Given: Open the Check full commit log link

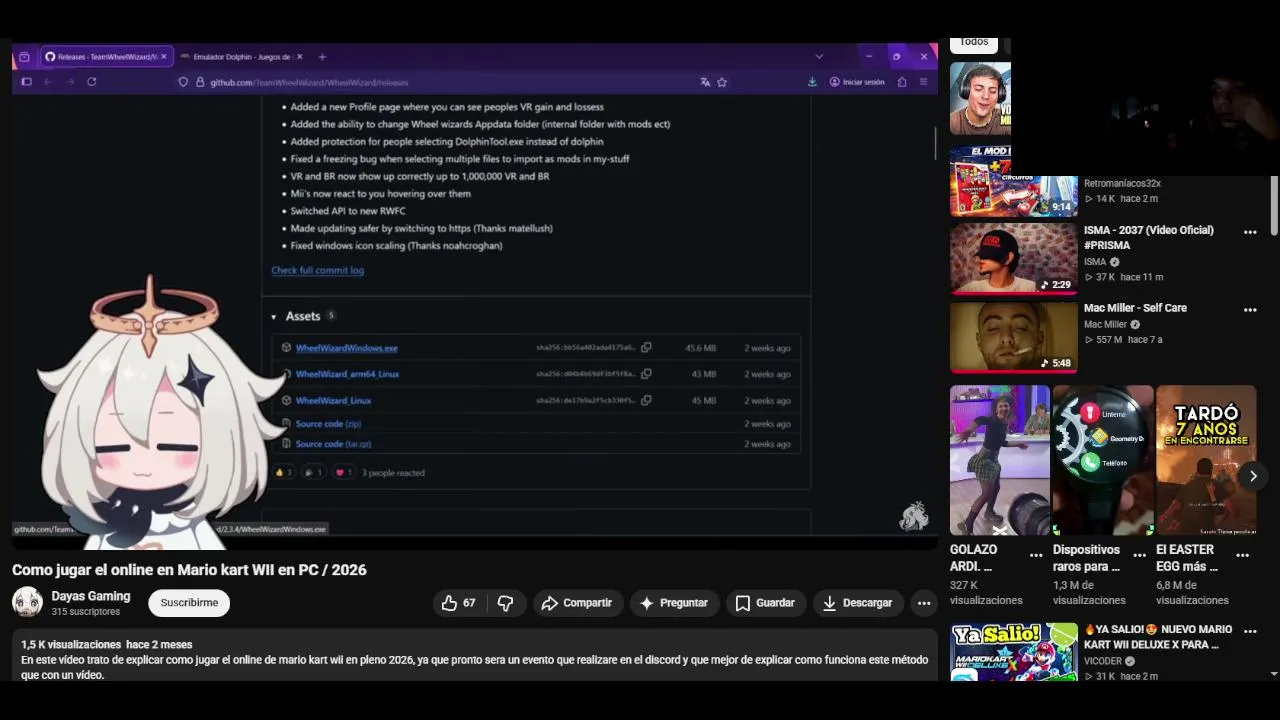Looking at the screenshot, I should point(317,270).
